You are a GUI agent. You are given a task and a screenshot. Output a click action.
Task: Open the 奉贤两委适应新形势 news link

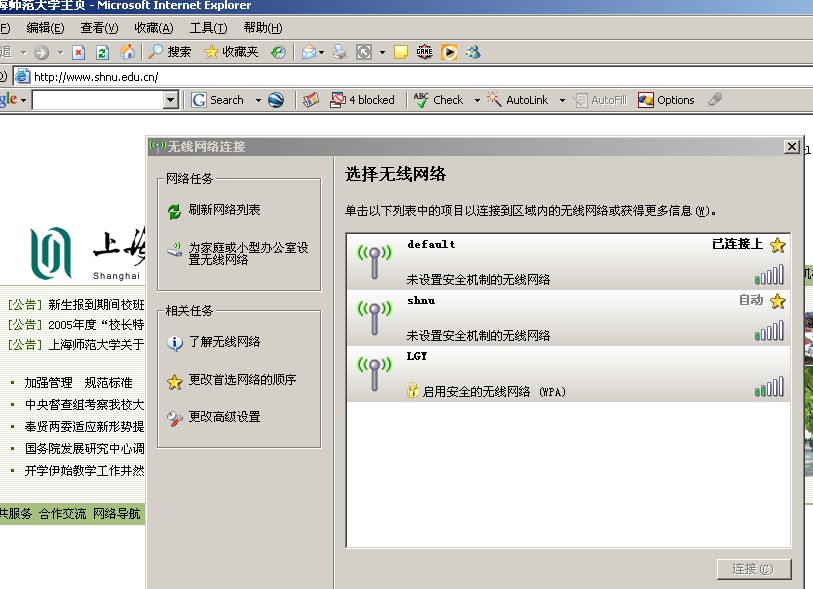[x=85, y=427]
